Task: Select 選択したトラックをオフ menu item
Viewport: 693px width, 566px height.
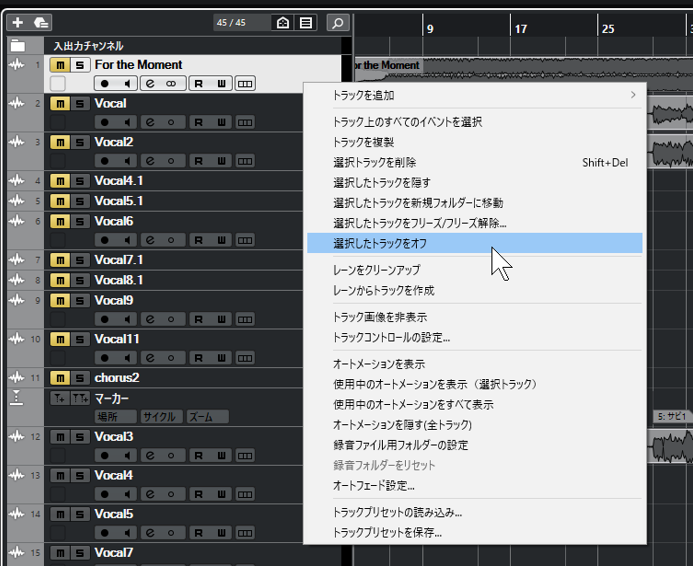Action: click(475, 243)
